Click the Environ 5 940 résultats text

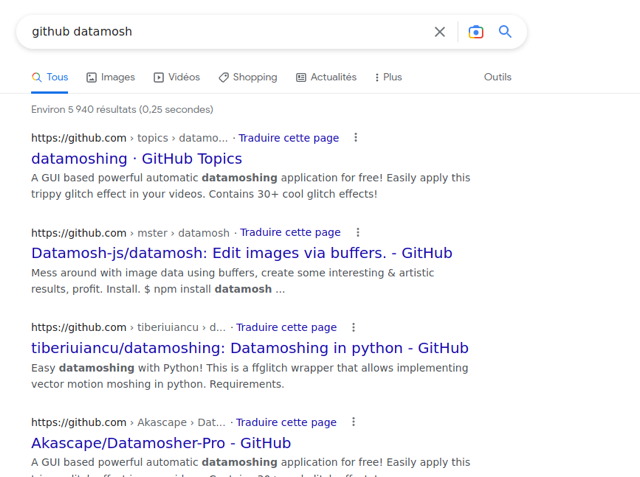point(122,109)
